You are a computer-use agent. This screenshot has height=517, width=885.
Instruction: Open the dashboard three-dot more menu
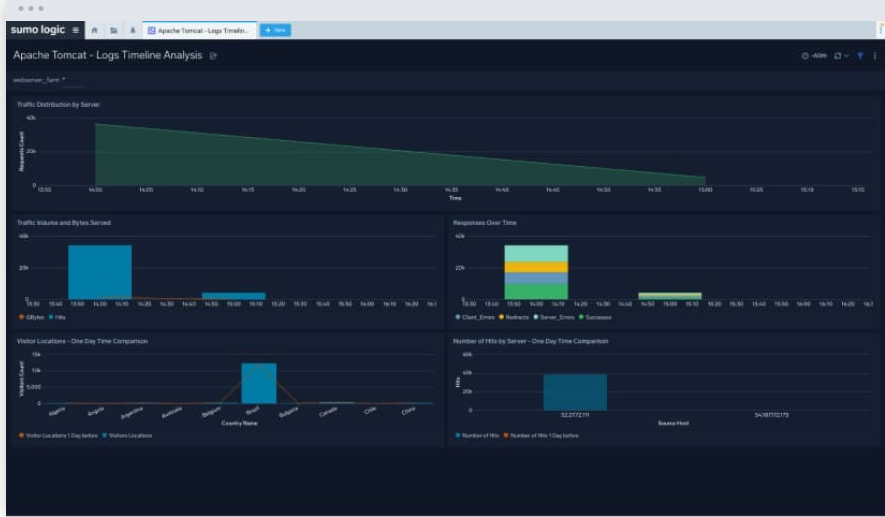pyautogui.click(x=875, y=56)
